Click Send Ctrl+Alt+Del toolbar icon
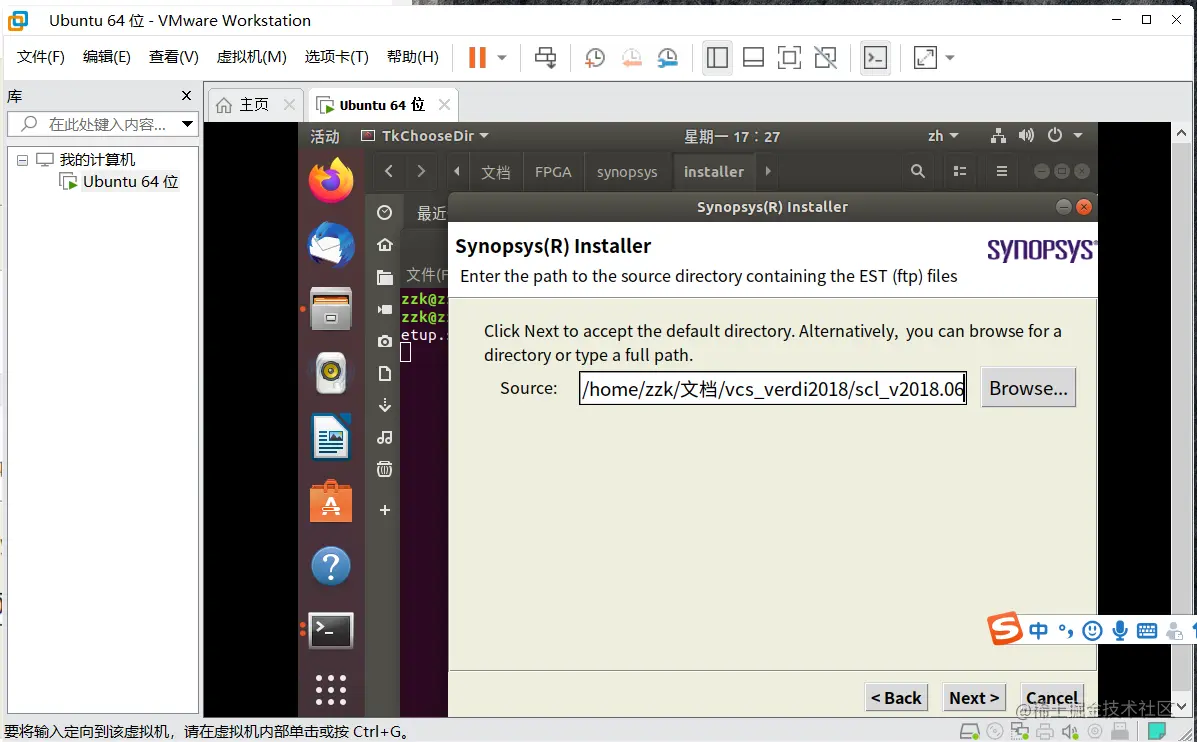 point(545,57)
